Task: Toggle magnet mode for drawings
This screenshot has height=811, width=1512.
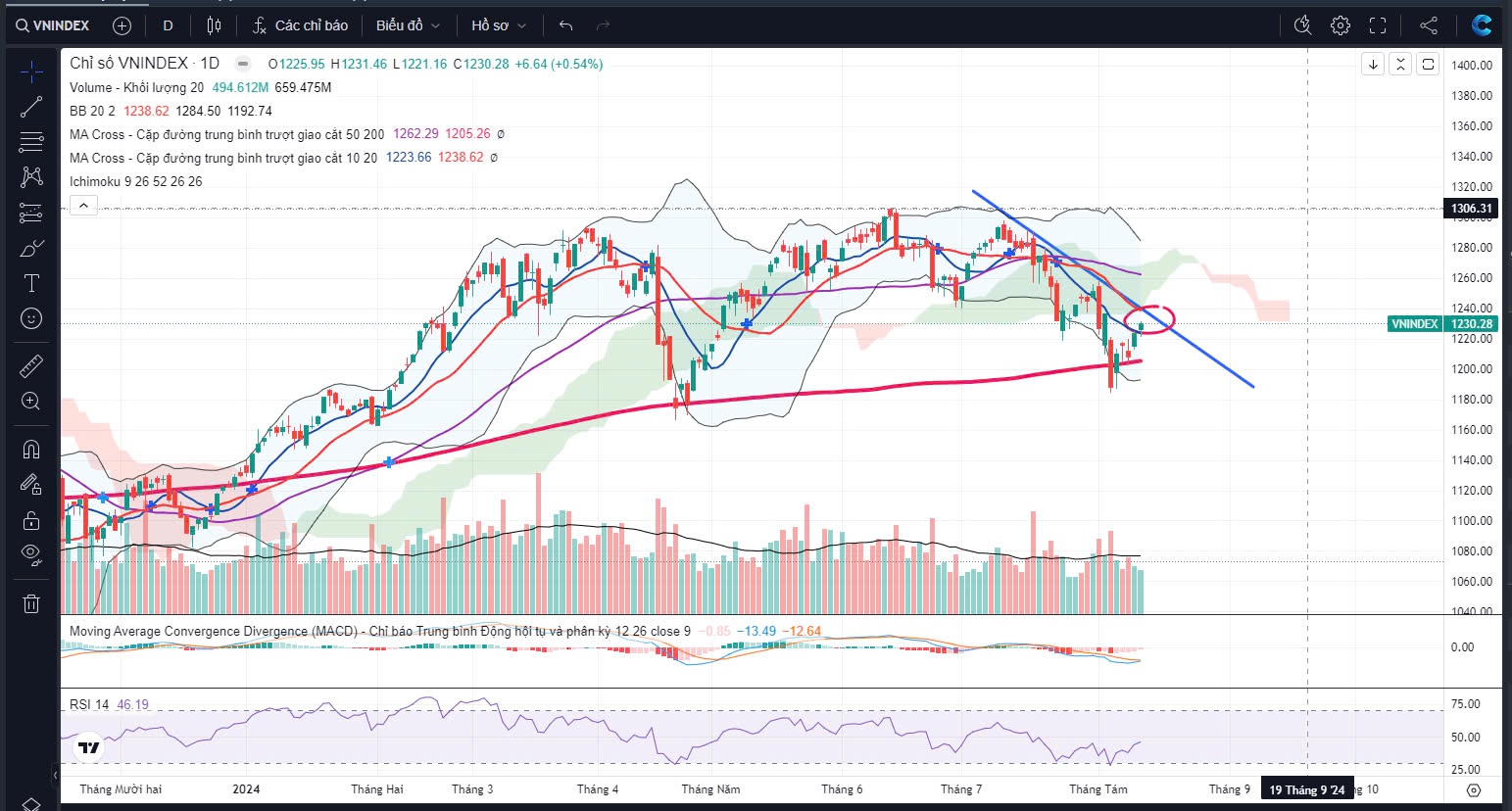Action: point(31,450)
